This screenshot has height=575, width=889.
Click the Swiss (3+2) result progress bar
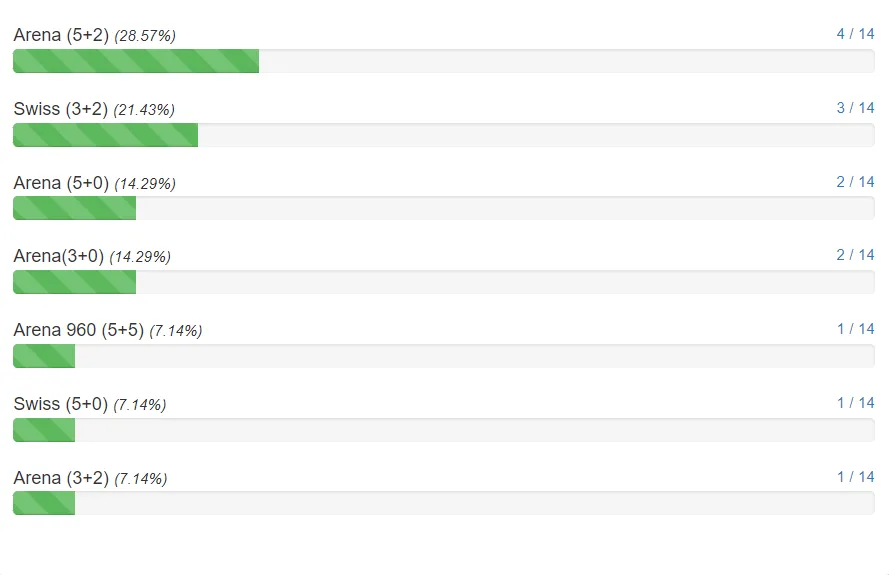pos(105,135)
